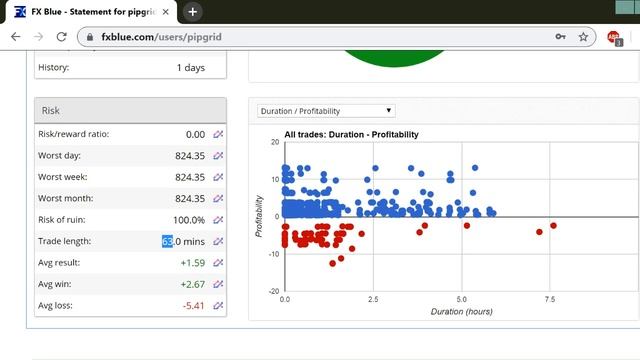The height and width of the screenshot is (360, 640).
Task: Click edit icon beside Worst month
Action: pyautogui.click(x=218, y=198)
